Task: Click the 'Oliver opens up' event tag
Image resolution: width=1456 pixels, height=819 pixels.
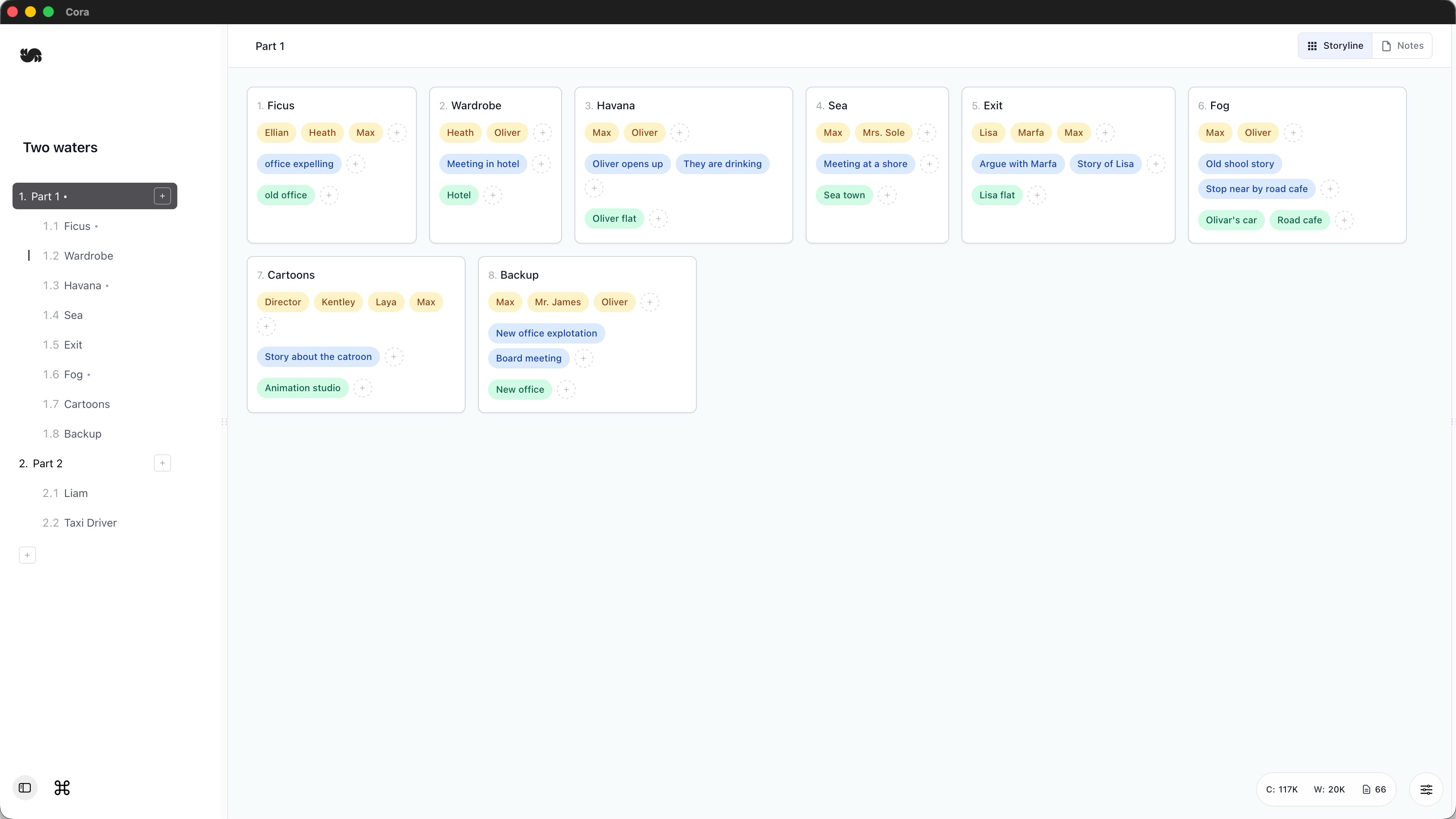Action: point(627,164)
